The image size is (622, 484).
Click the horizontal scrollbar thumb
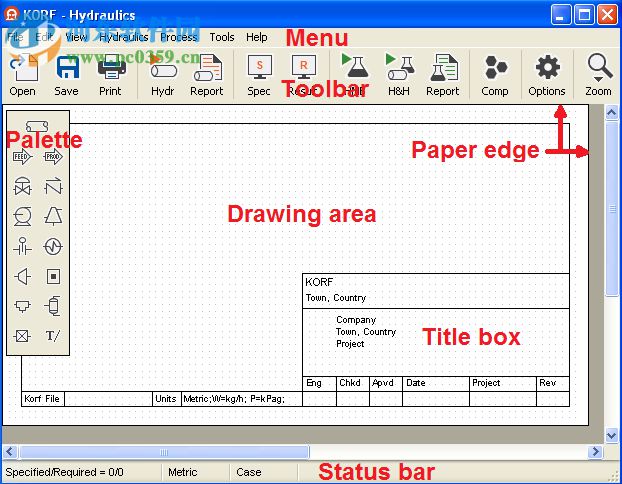tap(164, 451)
